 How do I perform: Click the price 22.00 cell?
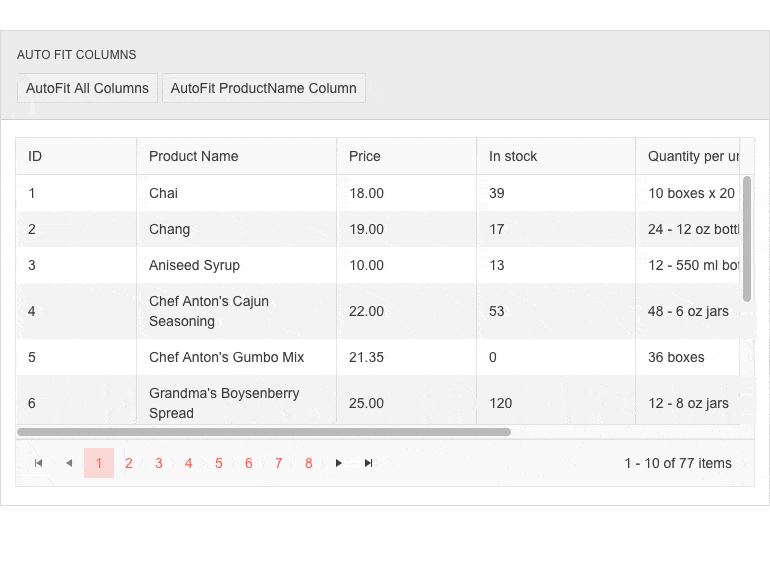pos(407,311)
